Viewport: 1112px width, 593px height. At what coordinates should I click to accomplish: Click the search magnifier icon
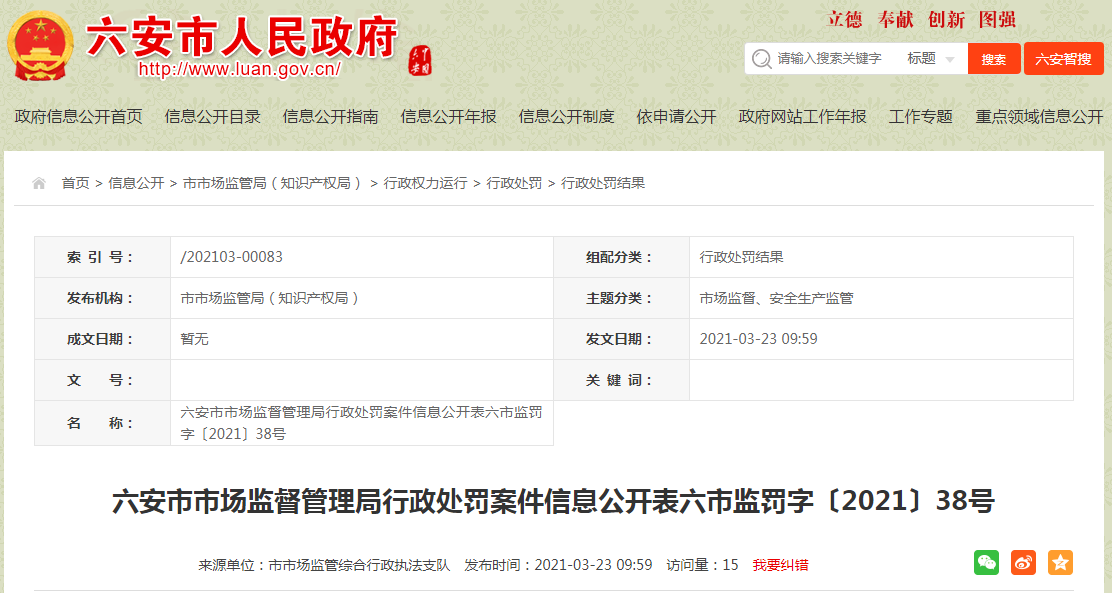click(x=762, y=59)
